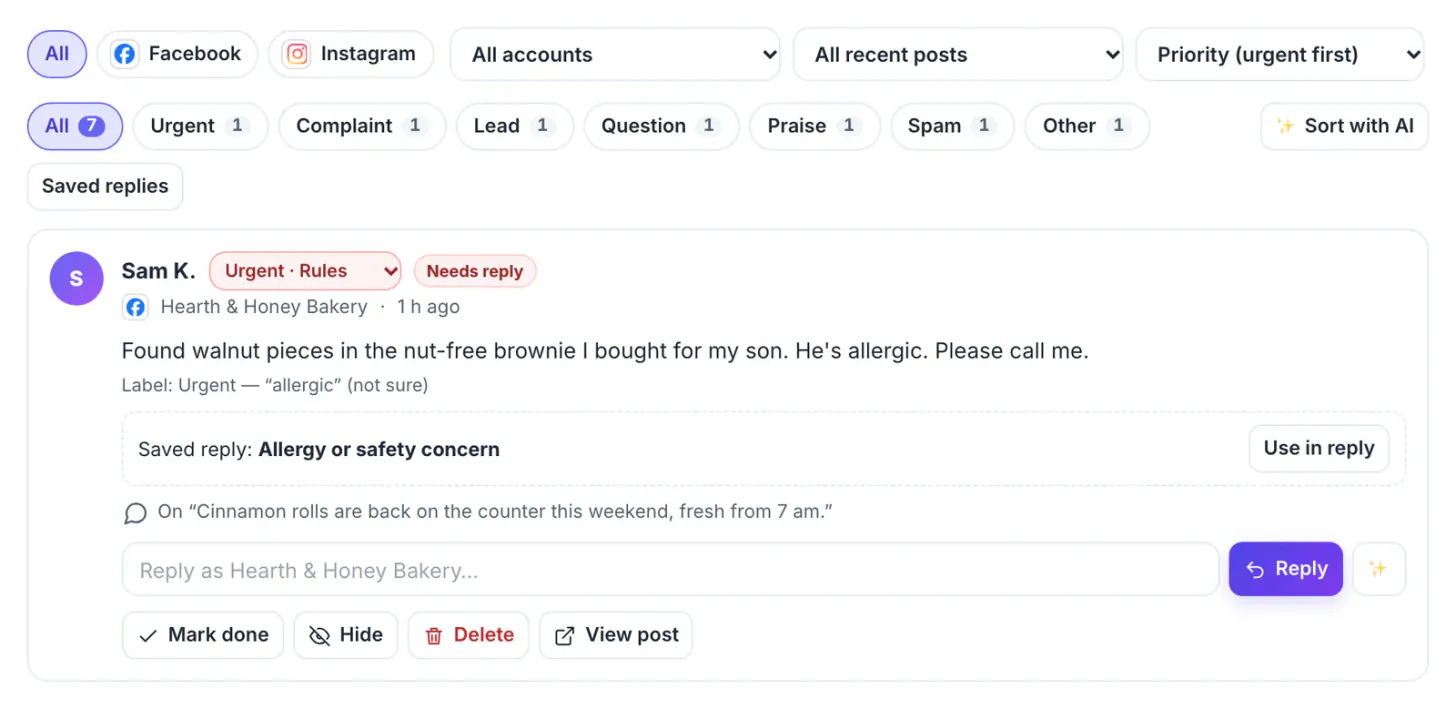Click the '1 h ago' timestamp
This screenshot has width=1456, height=709.
coord(428,307)
